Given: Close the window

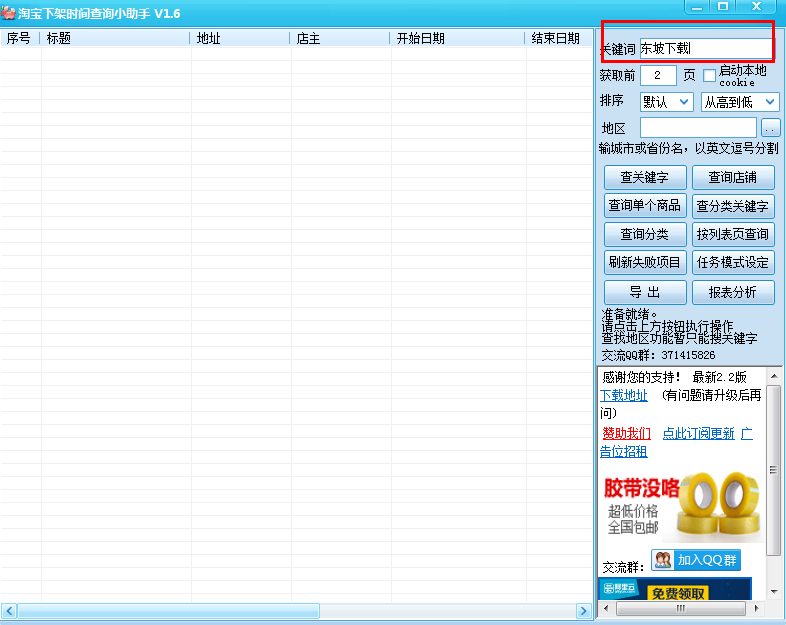Looking at the screenshot, I should point(756,7).
